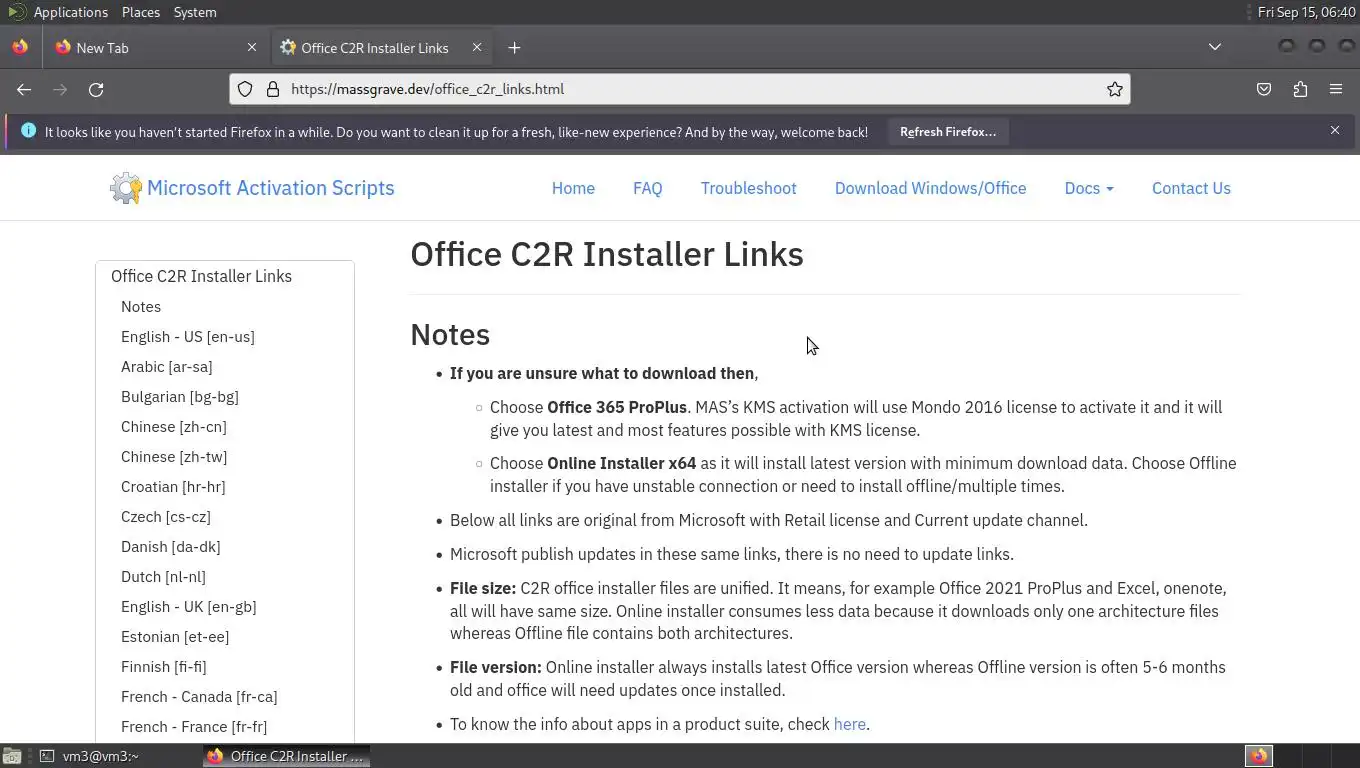Expand the Docs dropdown menu
Screen dimensions: 1360x768
click(x=1089, y=188)
